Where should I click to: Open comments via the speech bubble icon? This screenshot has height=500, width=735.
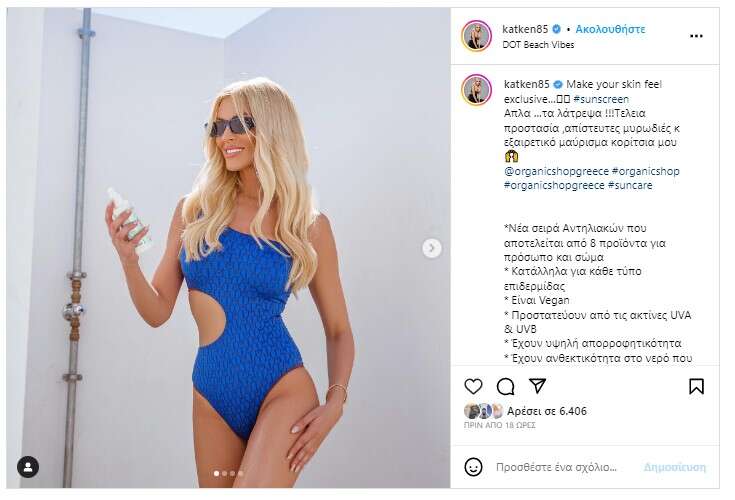click(x=505, y=387)
